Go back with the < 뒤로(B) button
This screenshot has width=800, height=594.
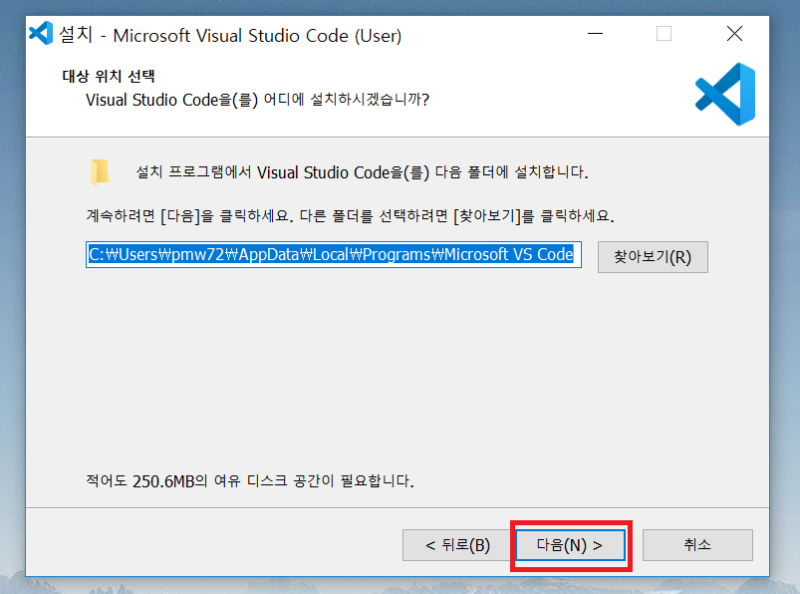pyautogui.click(x=457, y=545)
